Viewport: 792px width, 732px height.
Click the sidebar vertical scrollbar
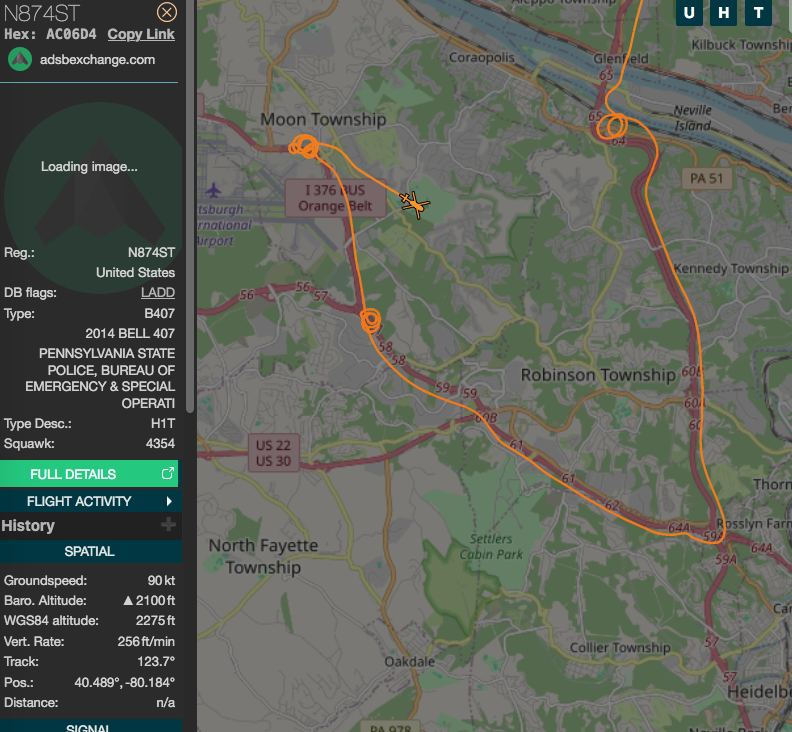click(190, 206)
